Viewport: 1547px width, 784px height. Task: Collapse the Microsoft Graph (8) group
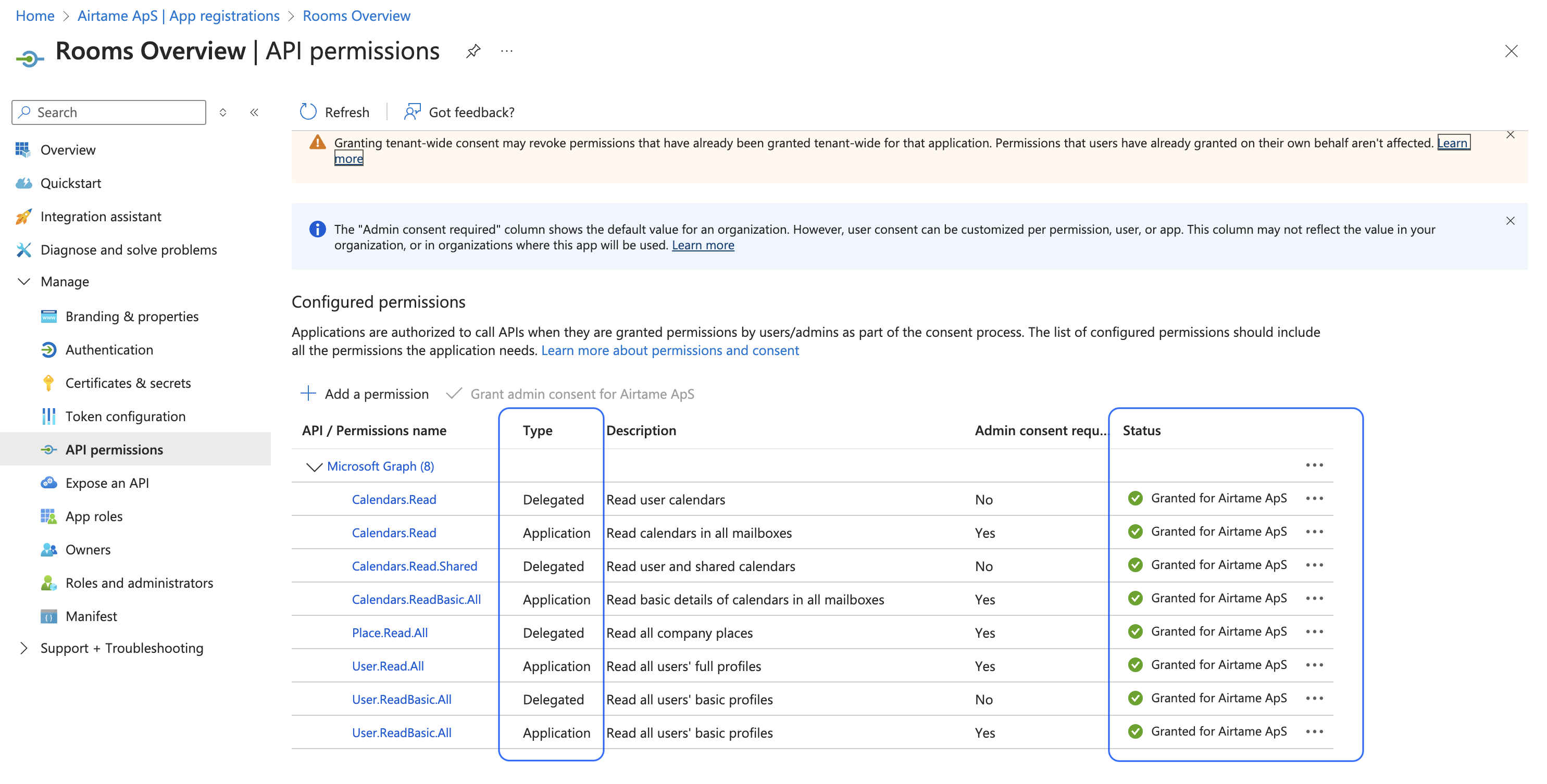click(314, 467)
